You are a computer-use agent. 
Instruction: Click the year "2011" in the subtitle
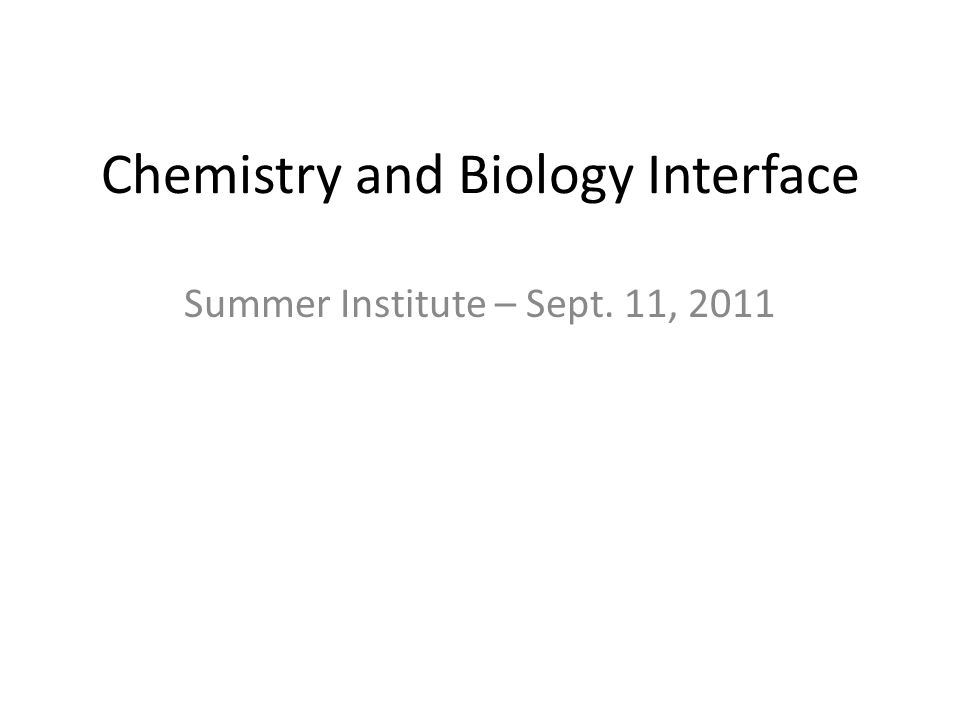pyautogui.click(x=732, y=304)
